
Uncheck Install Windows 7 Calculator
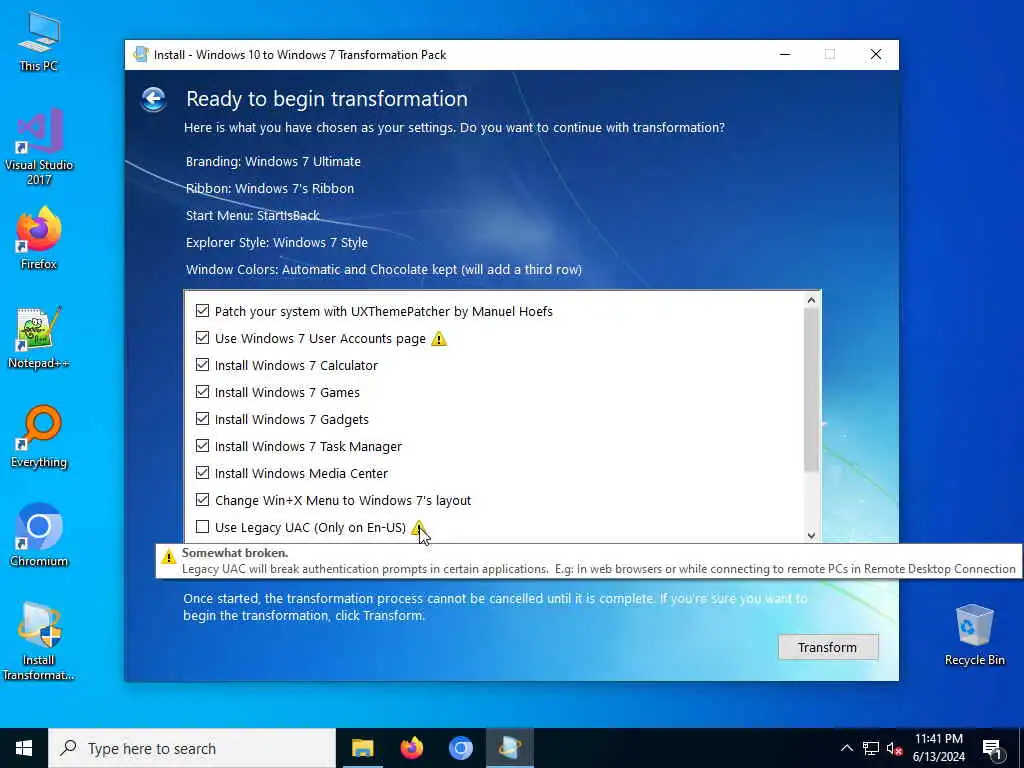coord(202,365)
